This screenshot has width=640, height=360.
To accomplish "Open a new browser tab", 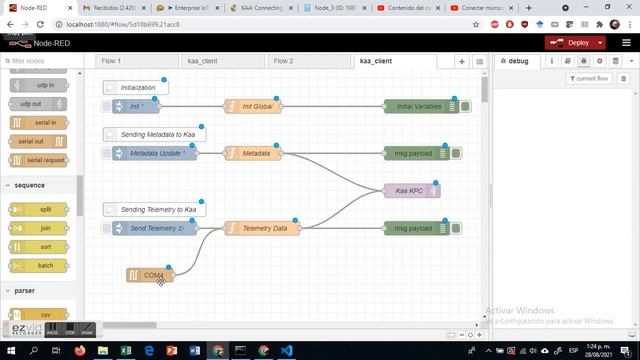I will (x=529, y=8).
